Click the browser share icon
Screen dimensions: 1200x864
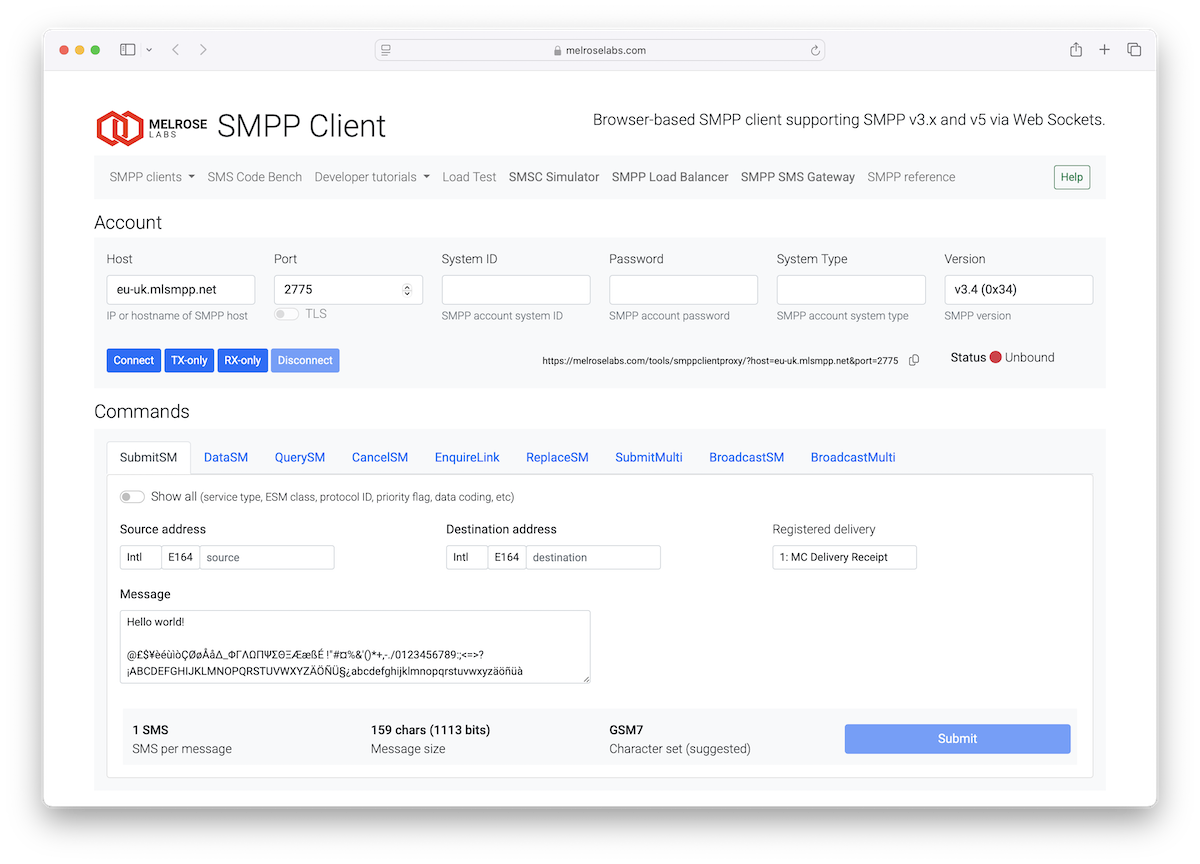coord(1075,48)
